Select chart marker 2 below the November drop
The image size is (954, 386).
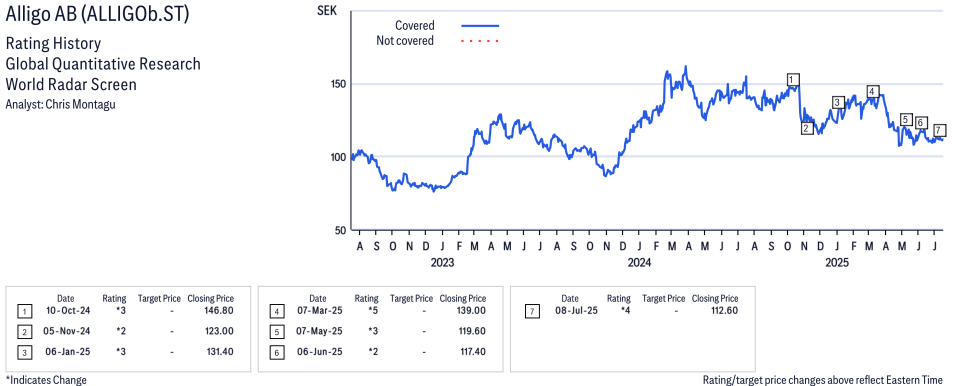tap(807, 128)
